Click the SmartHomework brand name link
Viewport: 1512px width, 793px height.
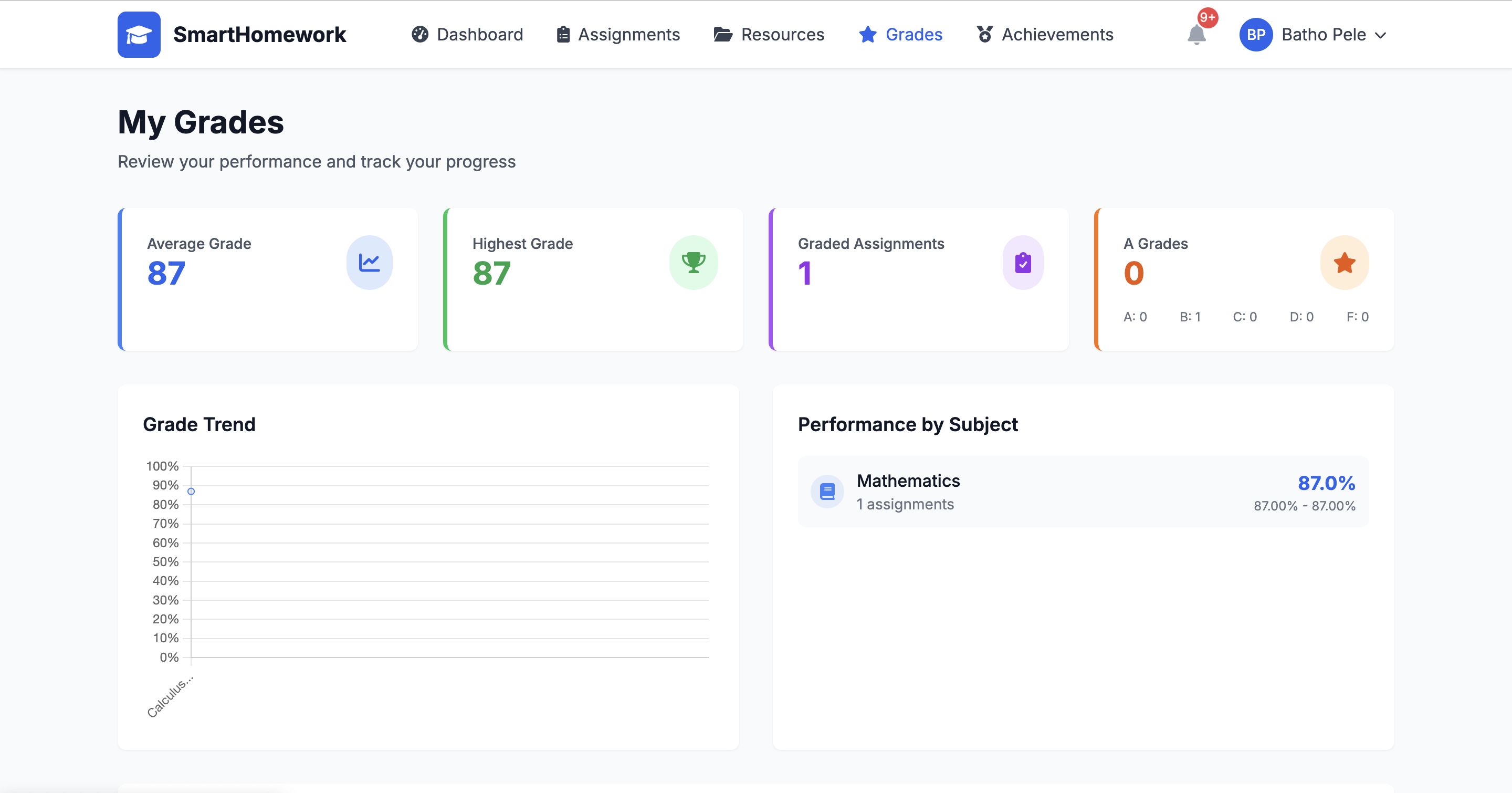coord(259,35)
